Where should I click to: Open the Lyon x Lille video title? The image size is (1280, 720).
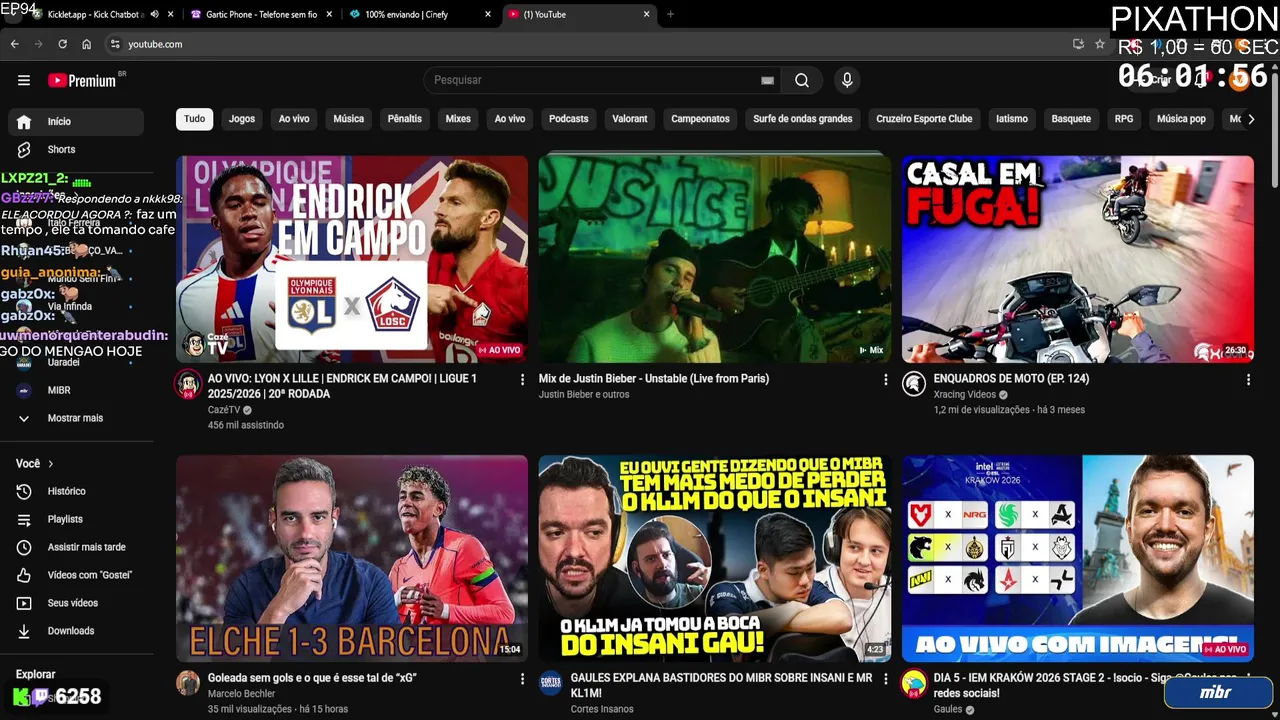tap(342, 386)
